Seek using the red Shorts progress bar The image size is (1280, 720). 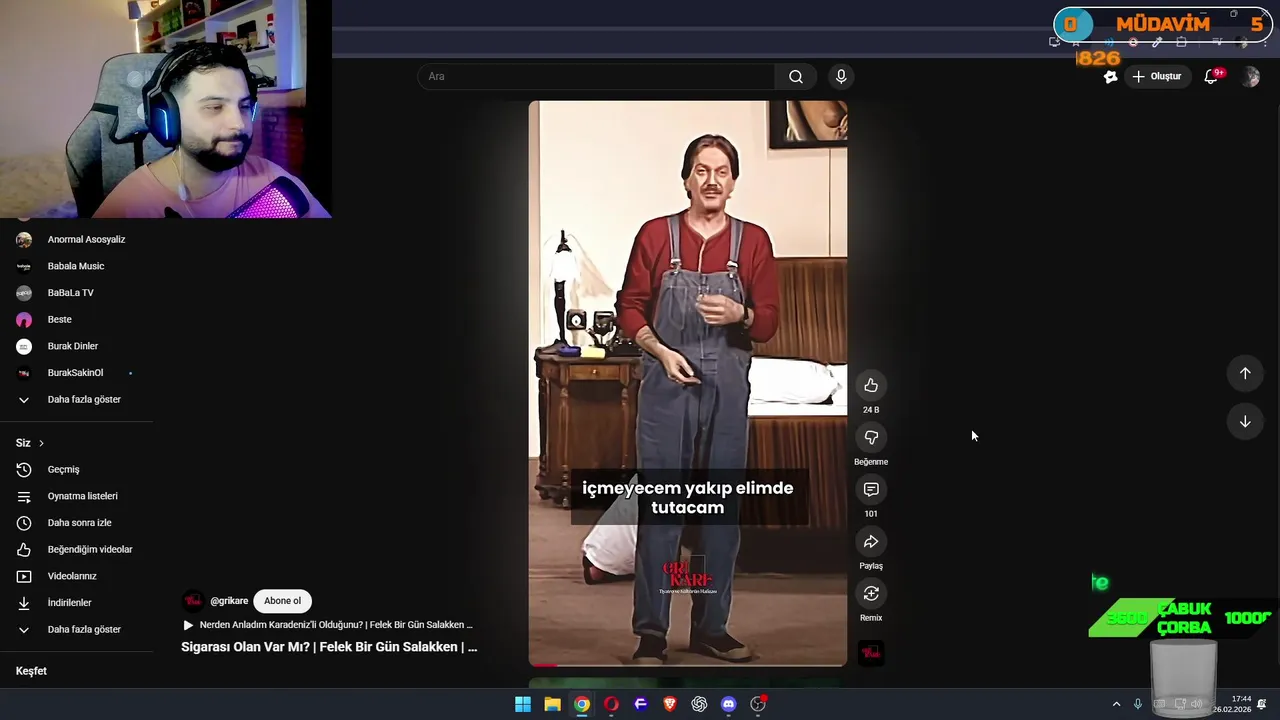[688, 664]
